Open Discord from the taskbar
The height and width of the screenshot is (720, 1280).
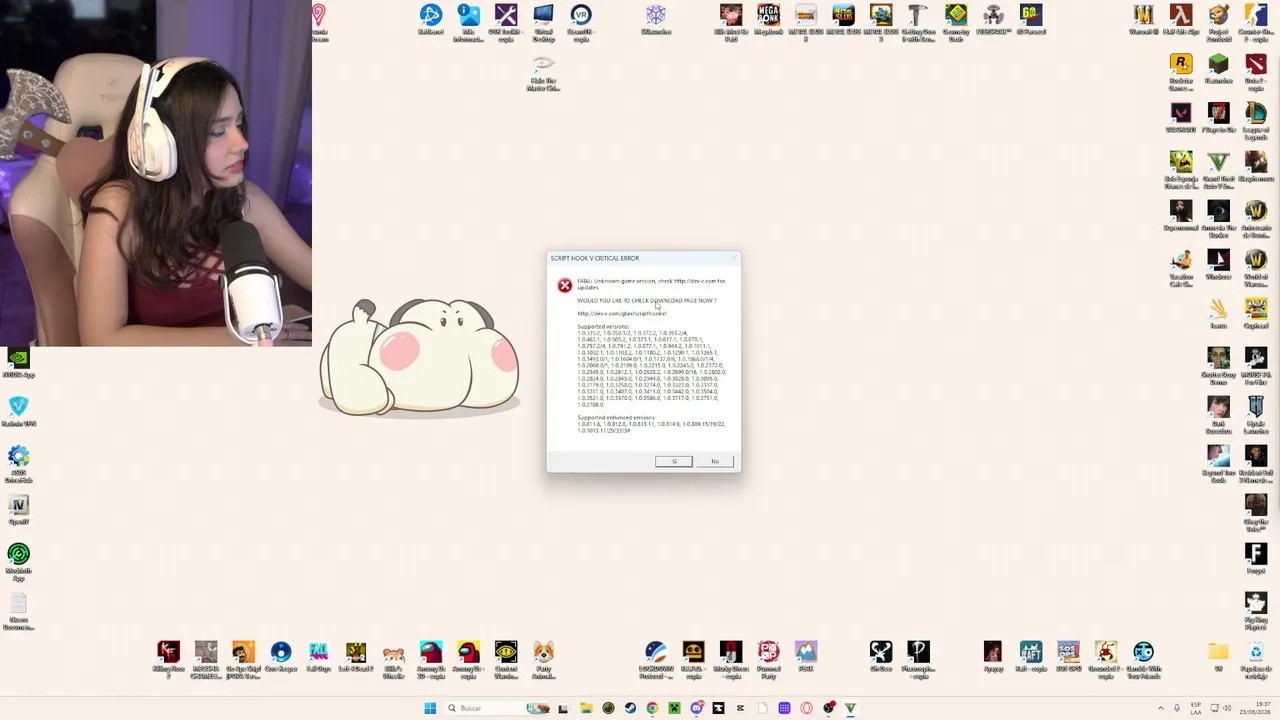click(x=696, y=708)
